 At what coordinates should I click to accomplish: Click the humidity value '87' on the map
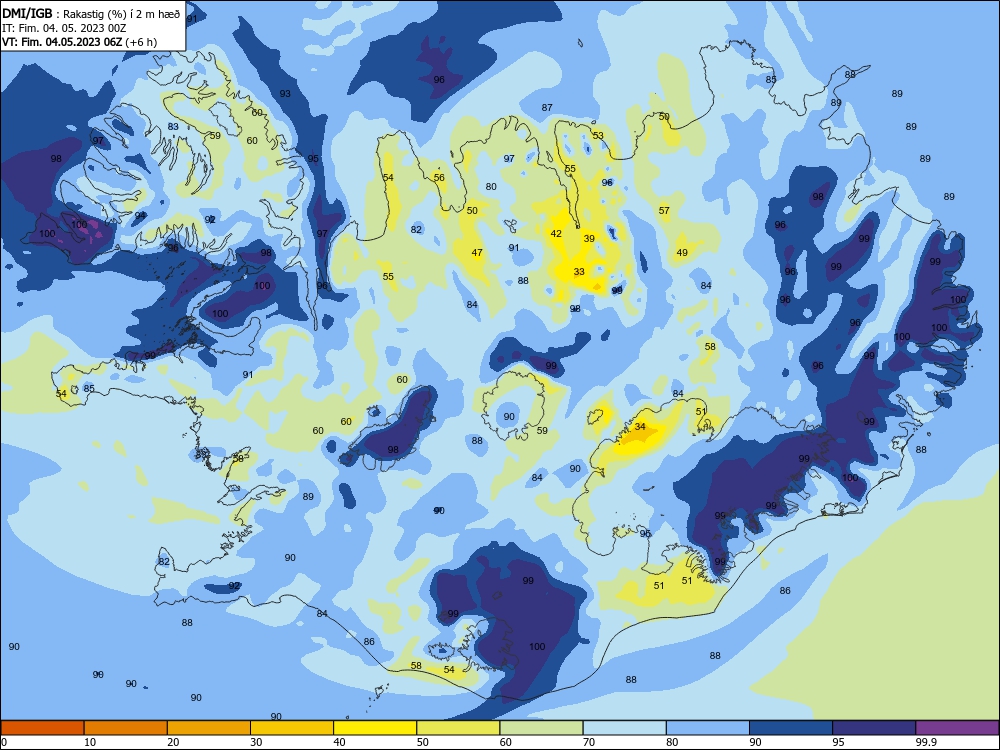pyautogui.click(x=547, y=108)
